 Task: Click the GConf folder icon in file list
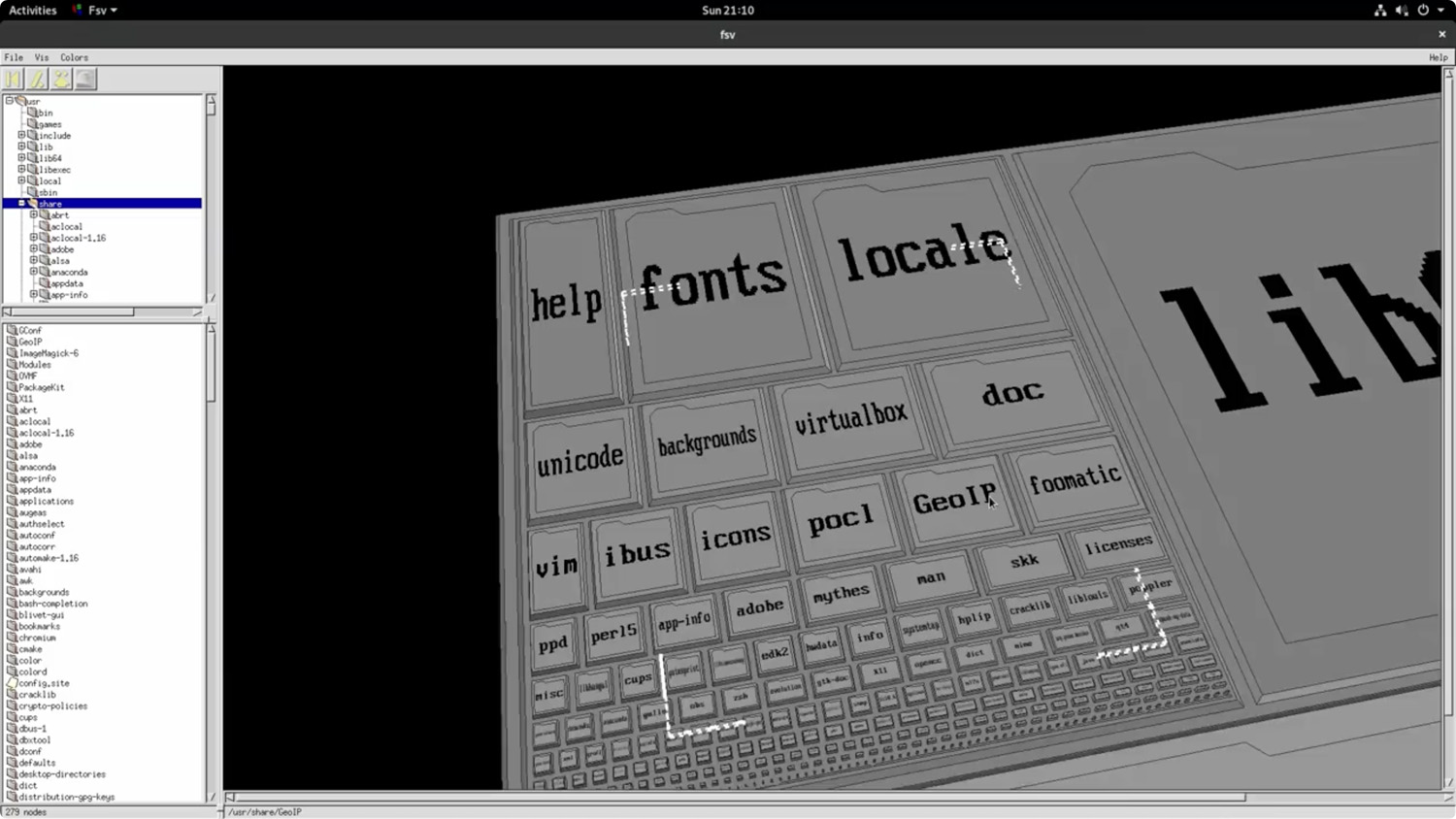(x=13, y=330)
